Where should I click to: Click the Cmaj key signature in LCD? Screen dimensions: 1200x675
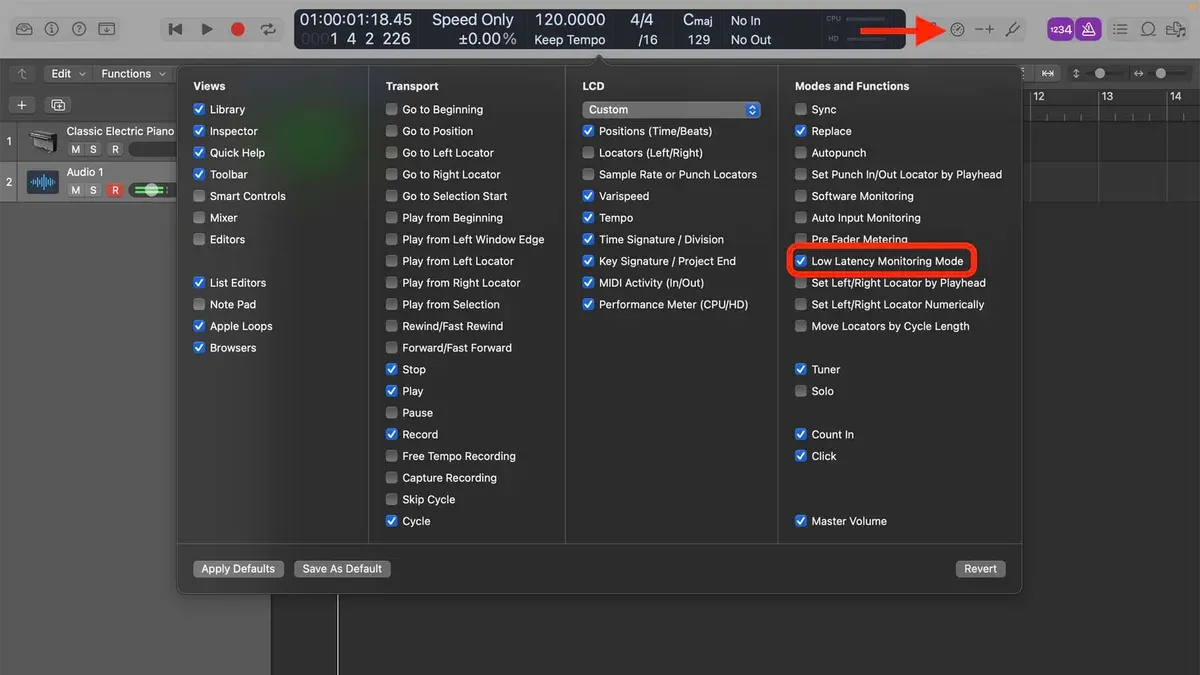tap(698, 20)
